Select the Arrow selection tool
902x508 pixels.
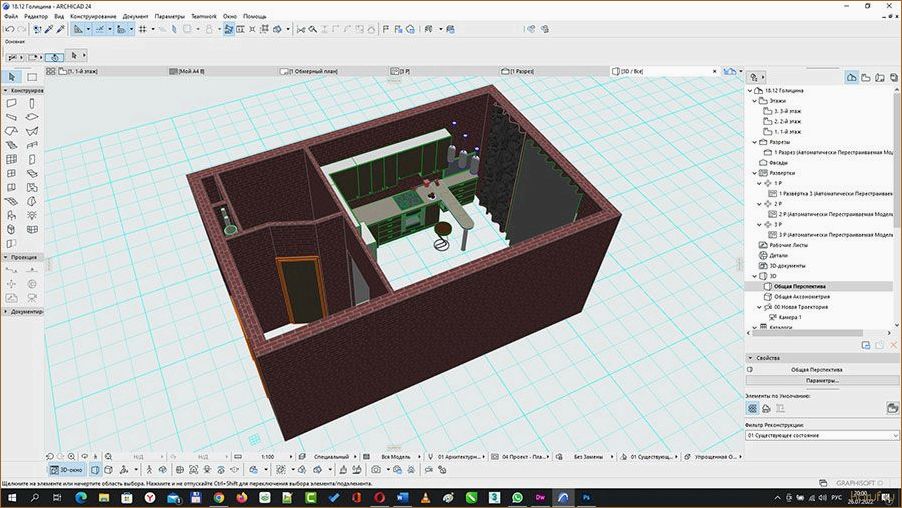(x=12, y=77)
